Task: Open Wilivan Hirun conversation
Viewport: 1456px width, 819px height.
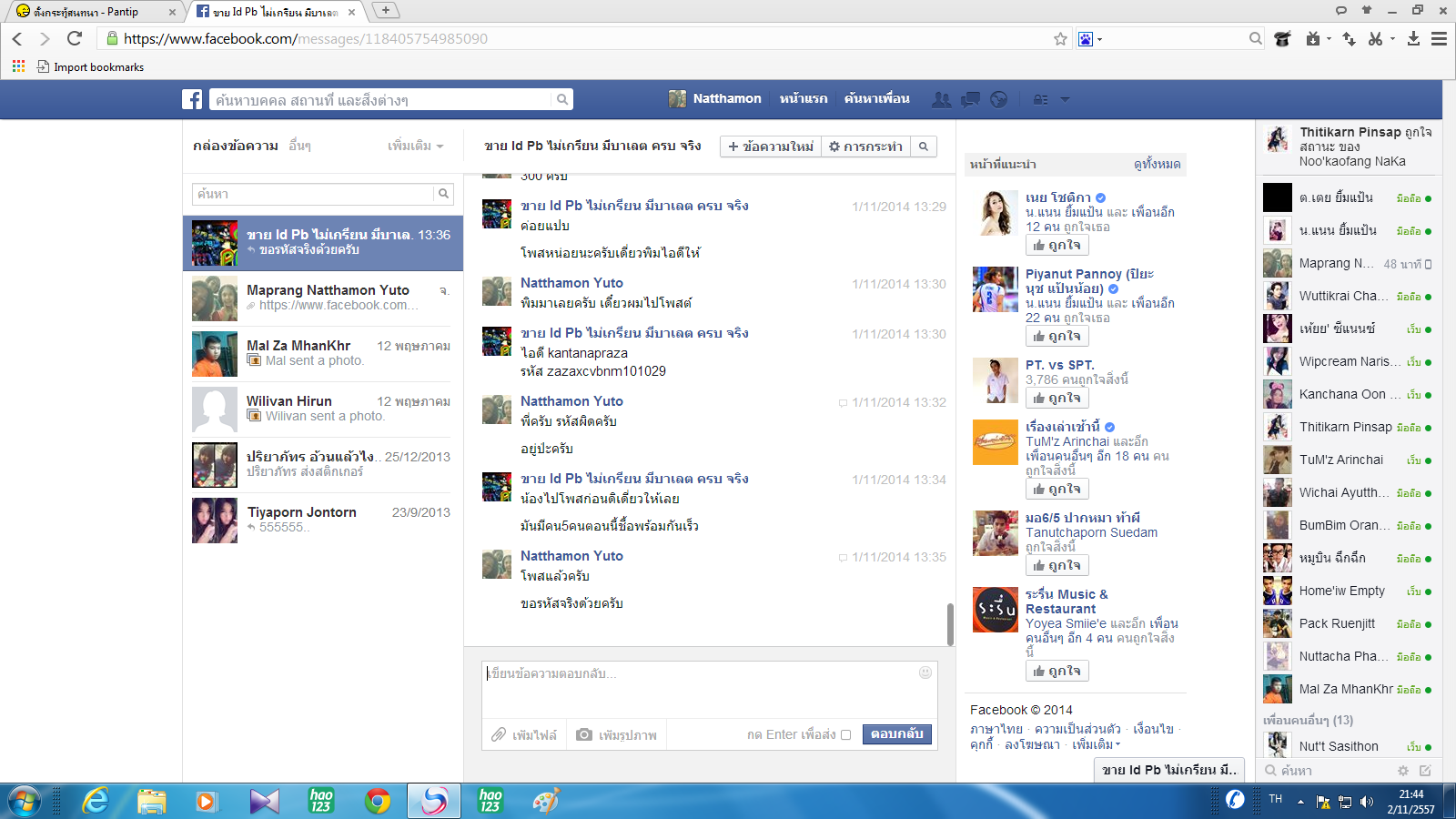Action: (323, 409)
